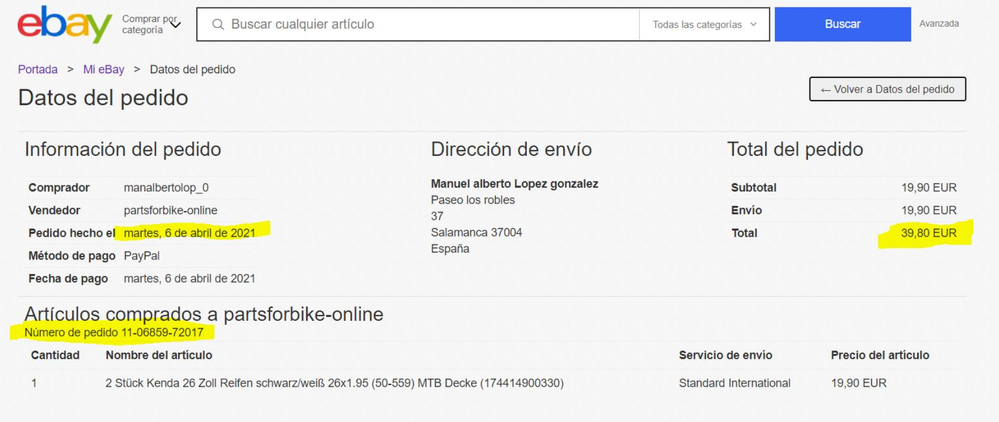The height and width of the screenshot is (422, 999).
Task: Click the eBay logo
Action: coord(64,24)
